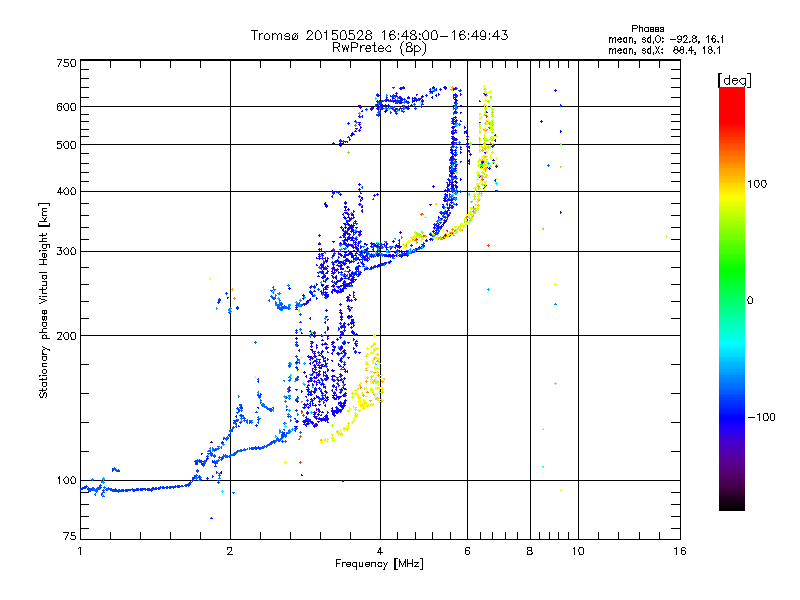Image resolution: width=800 pixels, height=600 pixels.
Task: Click the colorbar tick label '0'
Action: click(750, 301)
